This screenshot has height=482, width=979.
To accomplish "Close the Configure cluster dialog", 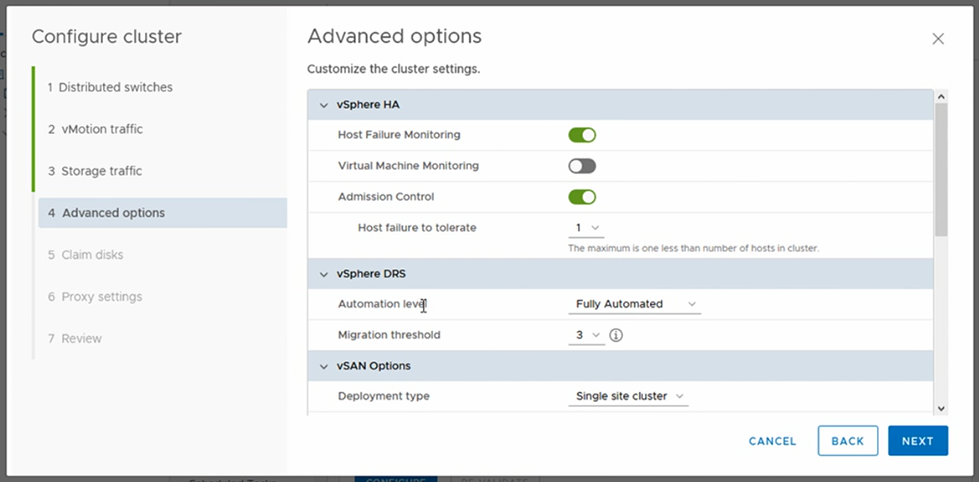I will point(938,39).
